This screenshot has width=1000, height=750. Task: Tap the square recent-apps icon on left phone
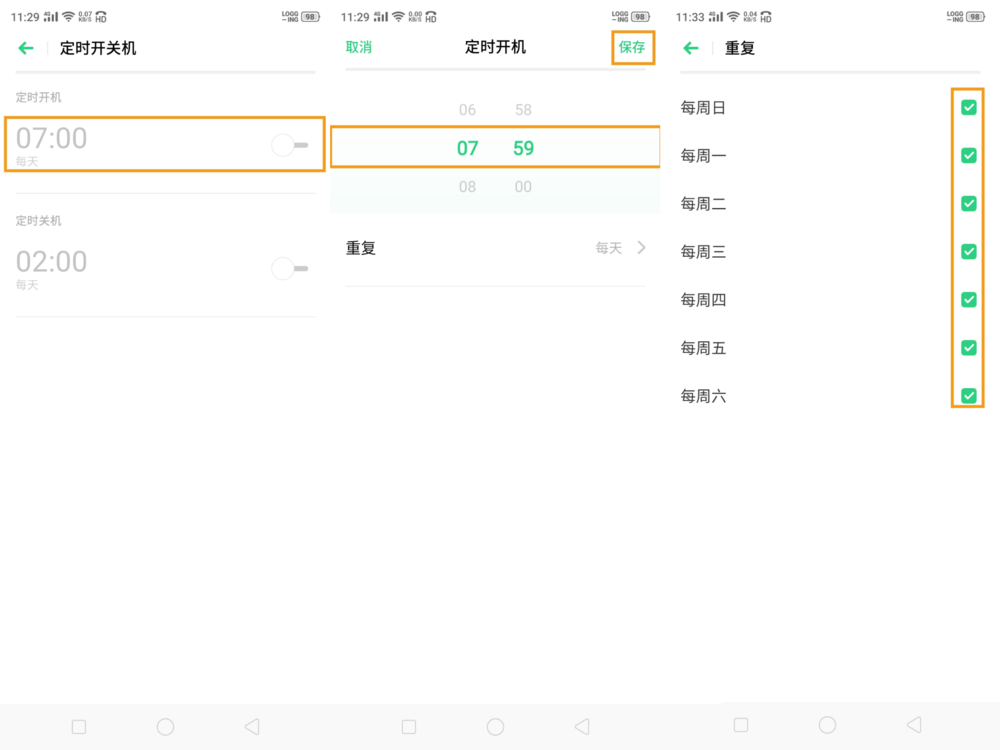79,727
